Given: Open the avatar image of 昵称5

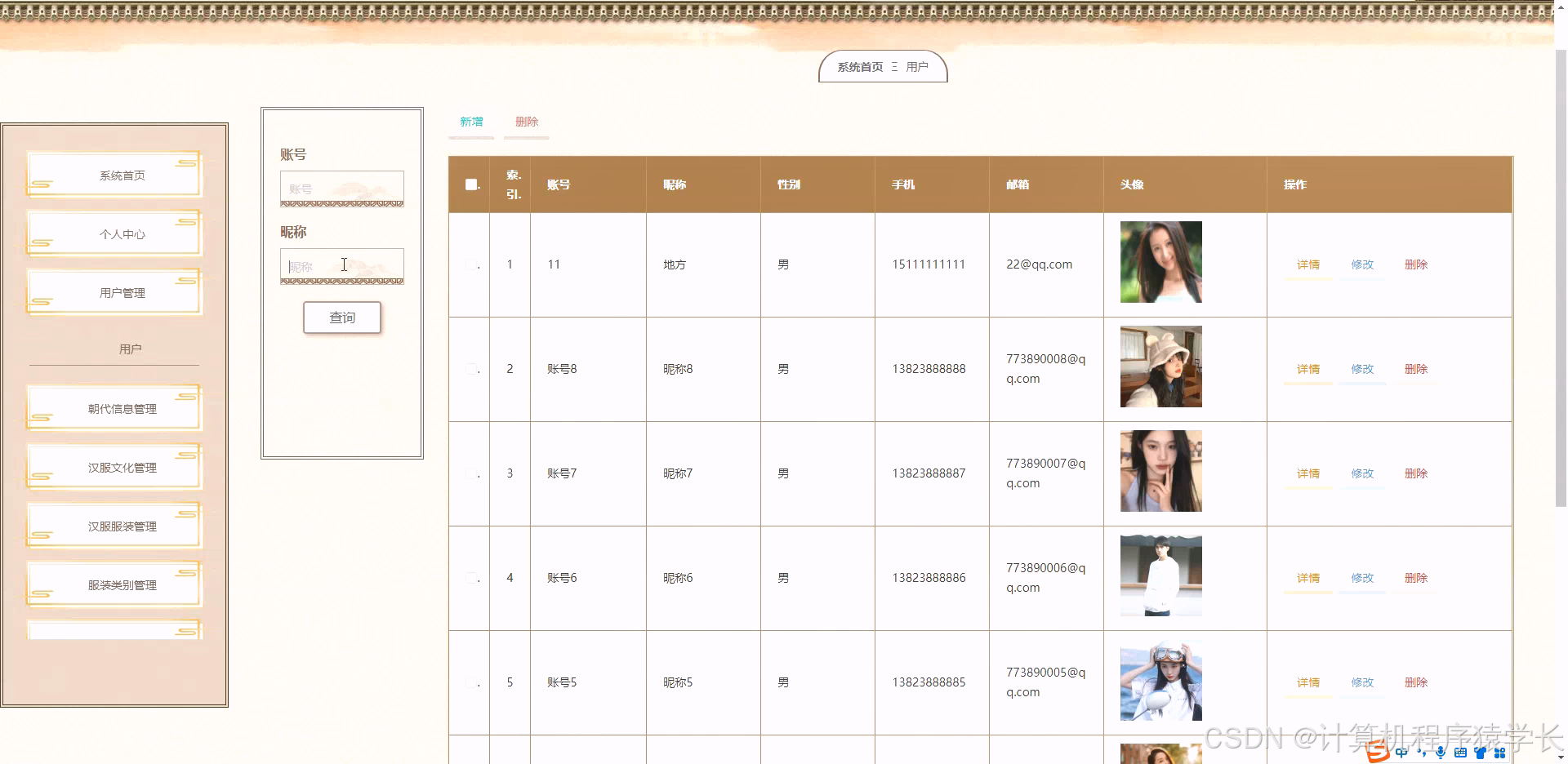Looking at the screenshot, I should [1161, 680].
